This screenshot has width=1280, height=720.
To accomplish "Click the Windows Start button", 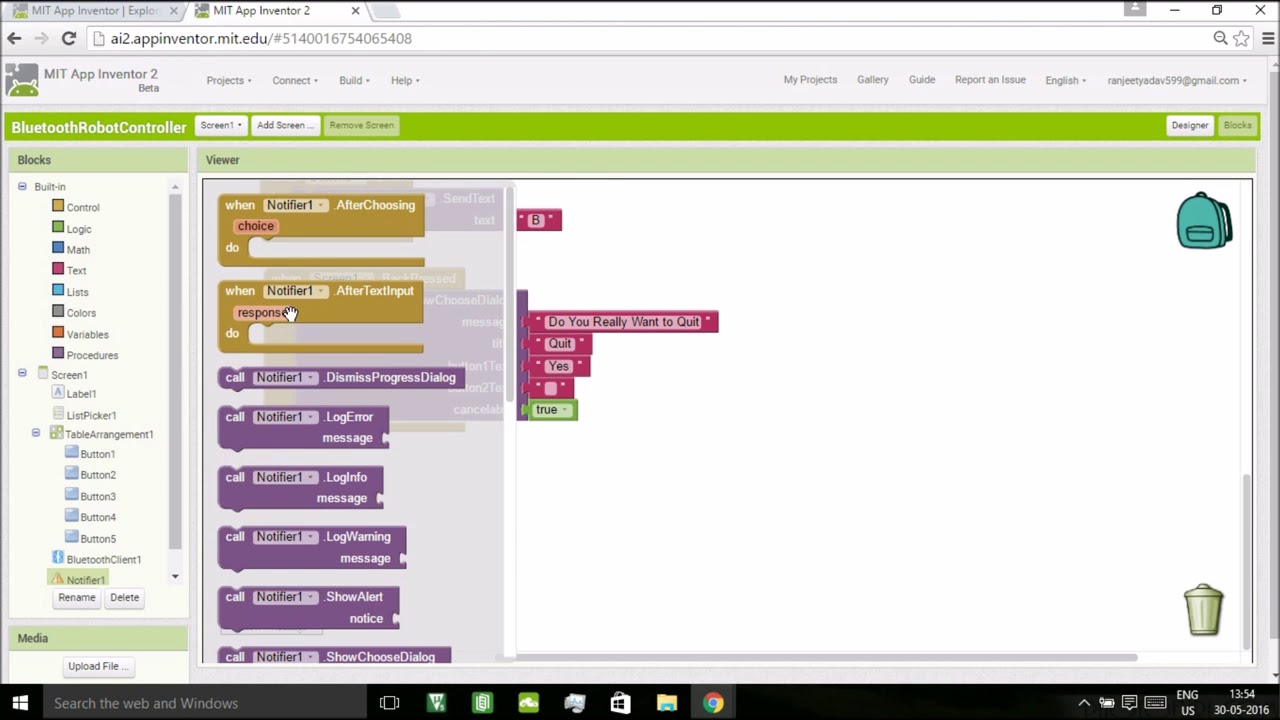I will coord(20,703).
